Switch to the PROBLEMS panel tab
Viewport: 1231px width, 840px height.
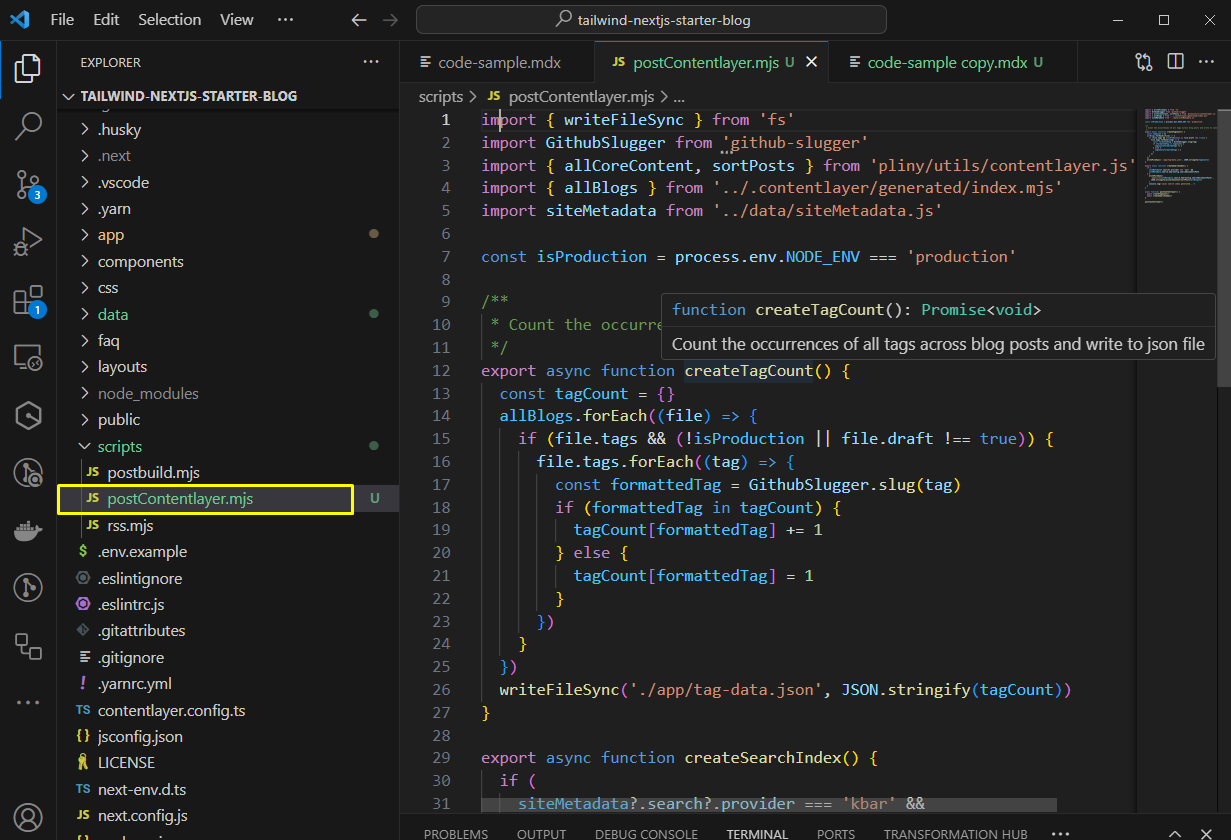(x=456, y=833)
